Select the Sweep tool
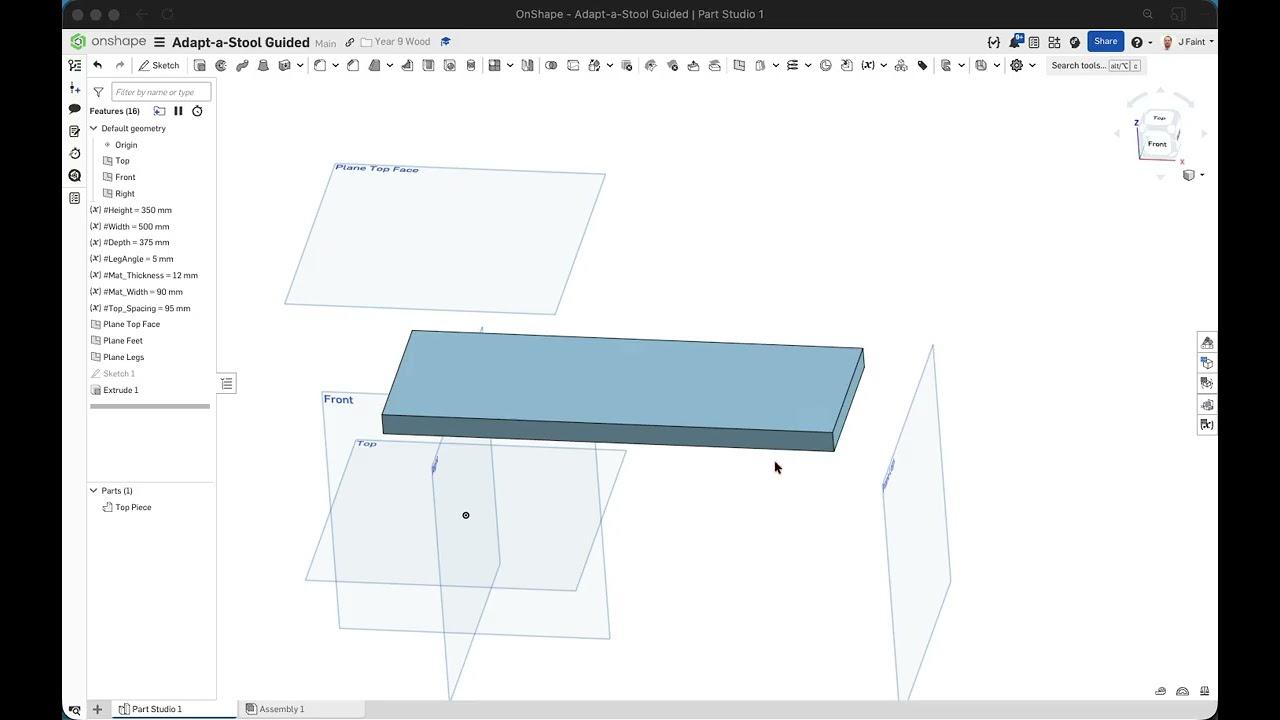Viewport: 1280px width, 720px height. pyautogui.click(x=242, y=65)
